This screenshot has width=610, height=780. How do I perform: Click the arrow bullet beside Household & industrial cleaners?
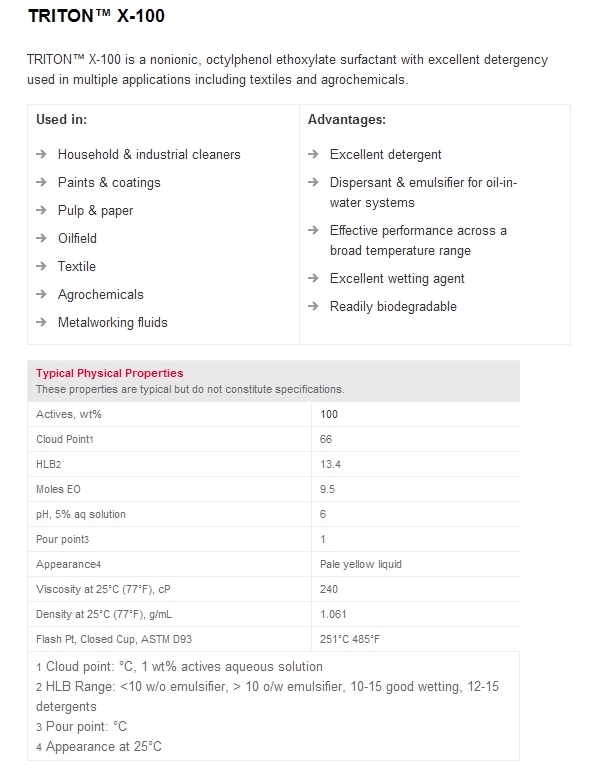(41, 154)
